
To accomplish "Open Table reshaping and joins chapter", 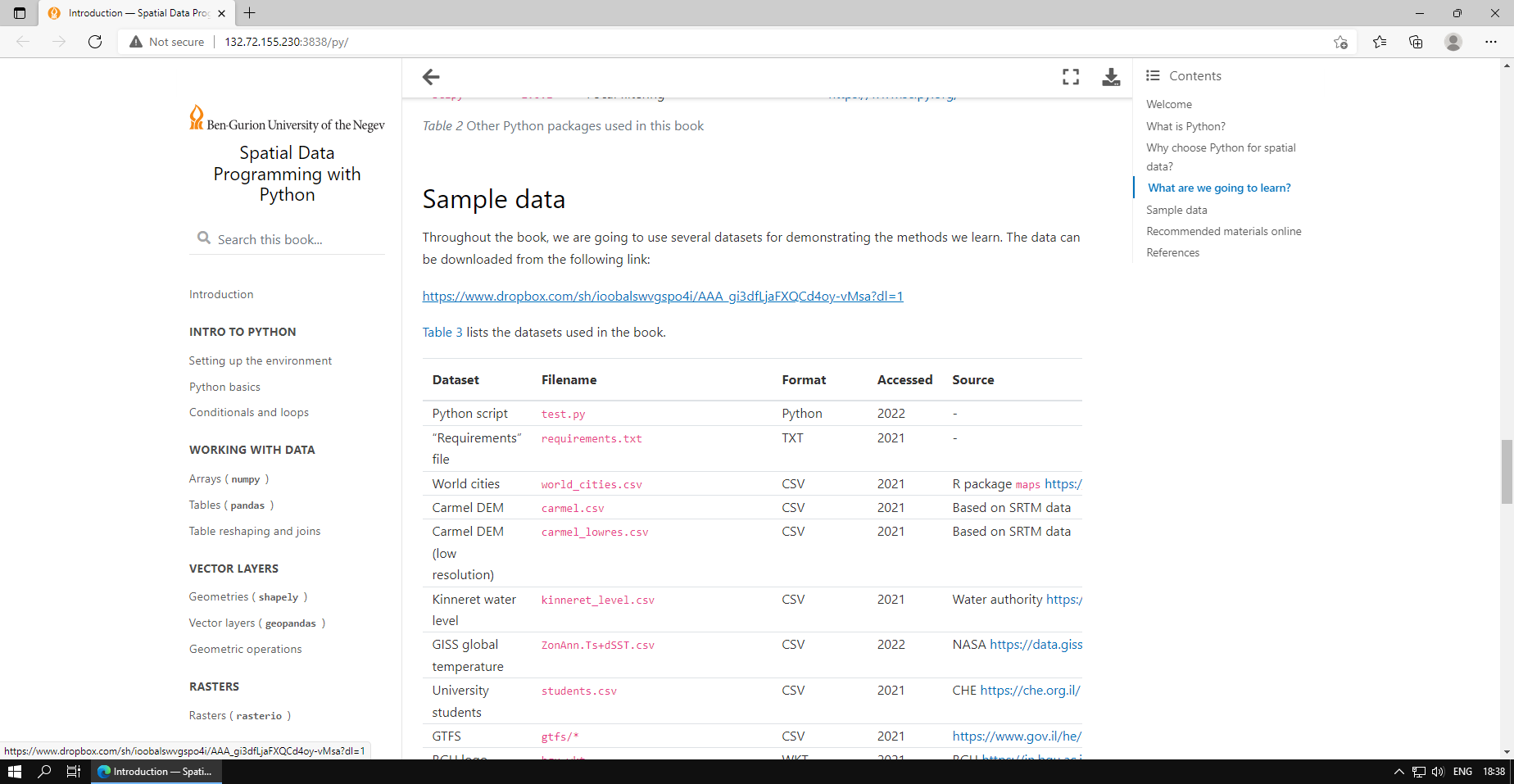I will click(255, 531).
